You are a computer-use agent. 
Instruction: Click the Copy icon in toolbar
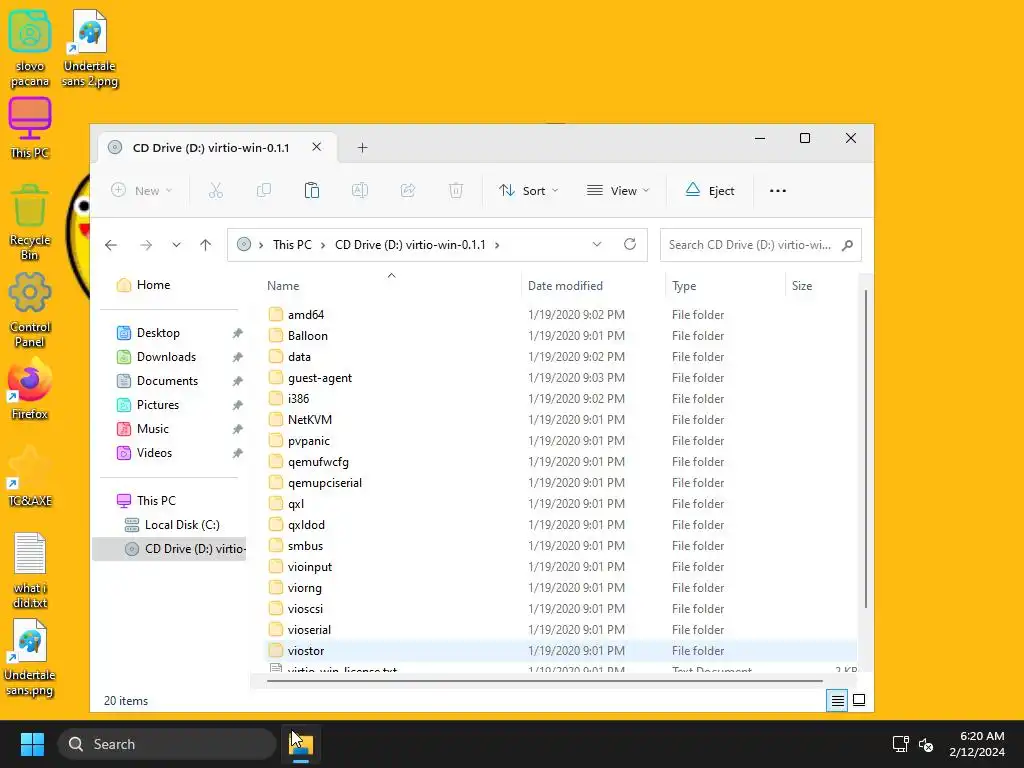point(264,191)
